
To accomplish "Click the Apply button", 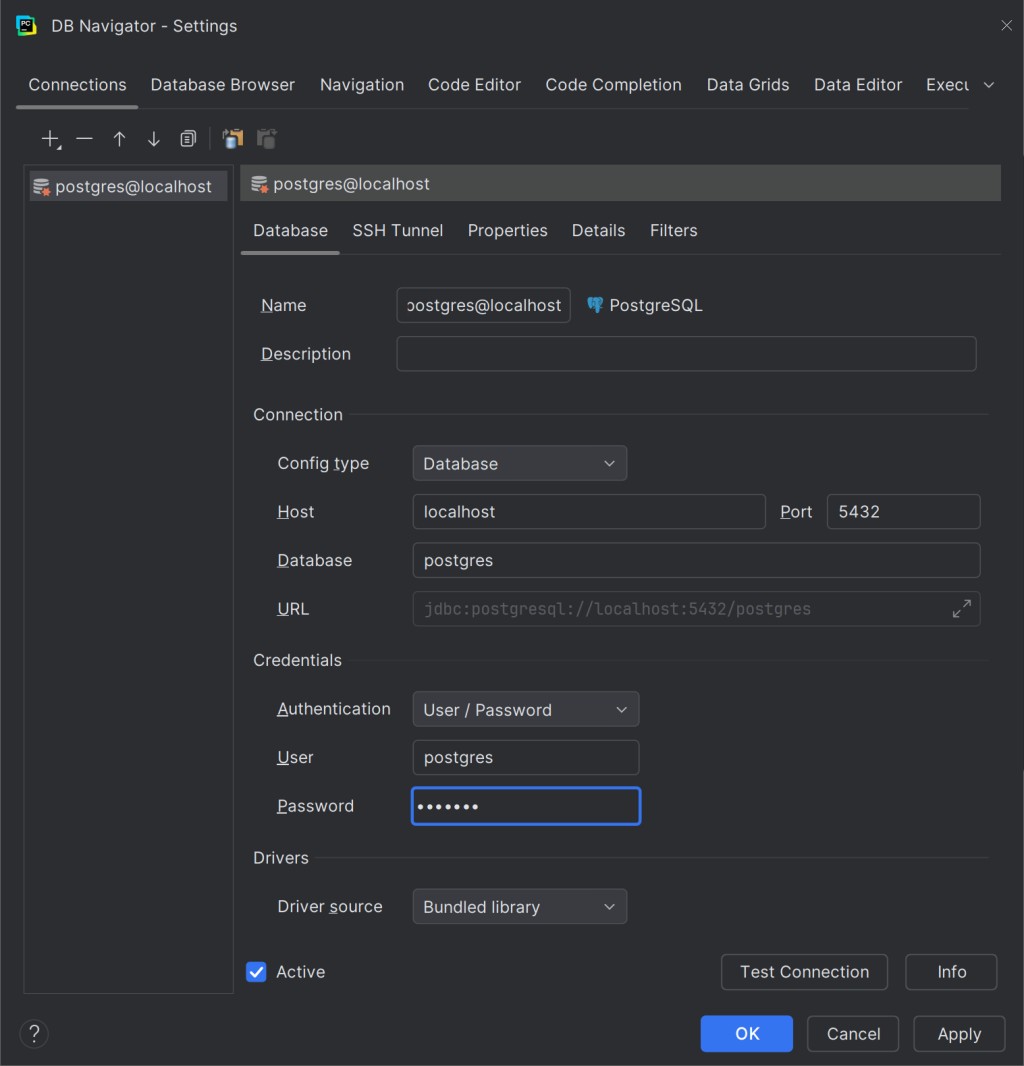I will (x=958, y=1034).
